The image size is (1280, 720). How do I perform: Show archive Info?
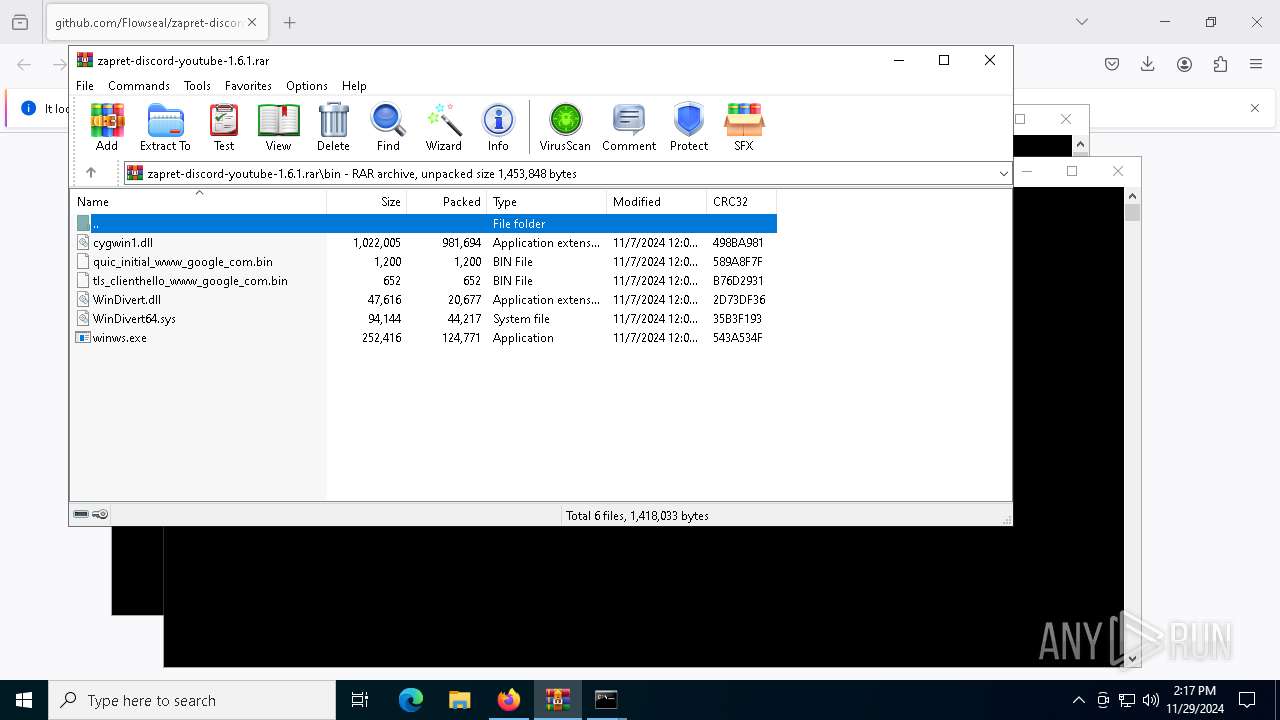coord(498,127)
